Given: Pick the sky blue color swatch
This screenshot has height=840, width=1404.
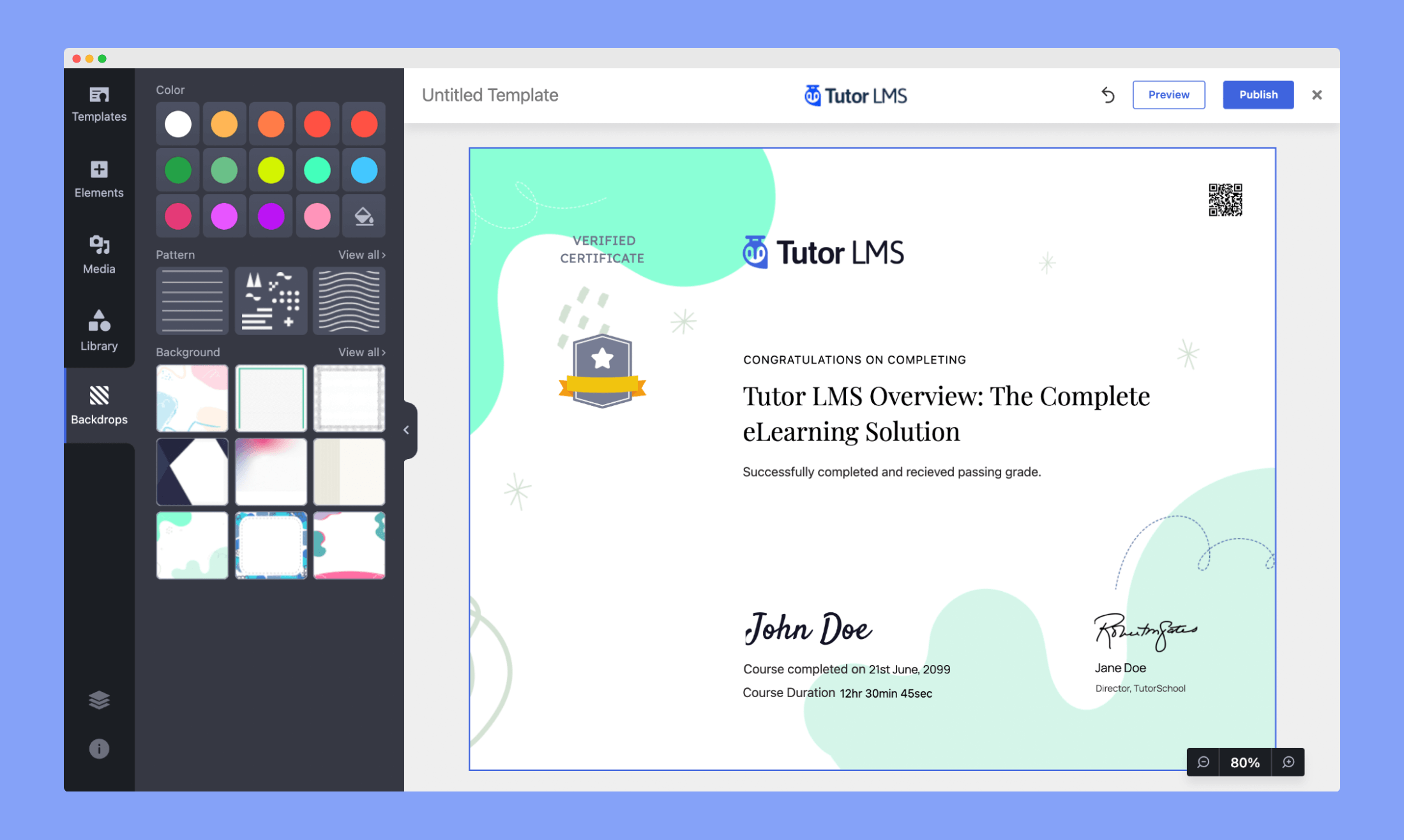Looking at the screenshot, I should 364,170.
